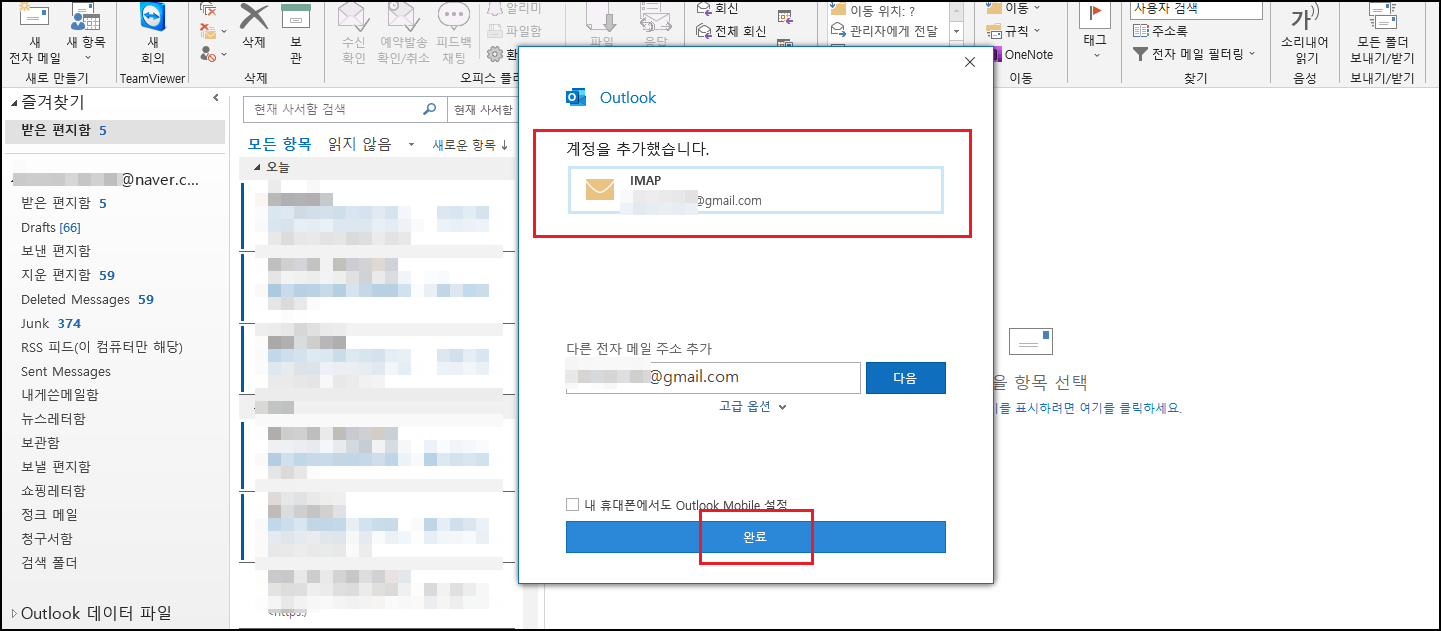Image resolution: width=1441 pixels, height=631 pixels.
Task: Expand 고급 옵션 advanced options
Action: pyautogui.click(x=753, y=406)
